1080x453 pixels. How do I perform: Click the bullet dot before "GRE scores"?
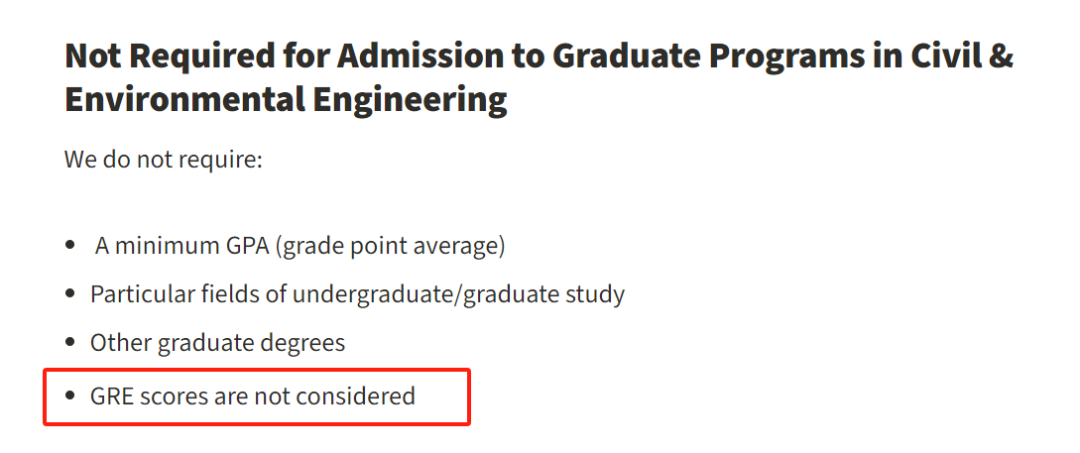tap(70, 397)
